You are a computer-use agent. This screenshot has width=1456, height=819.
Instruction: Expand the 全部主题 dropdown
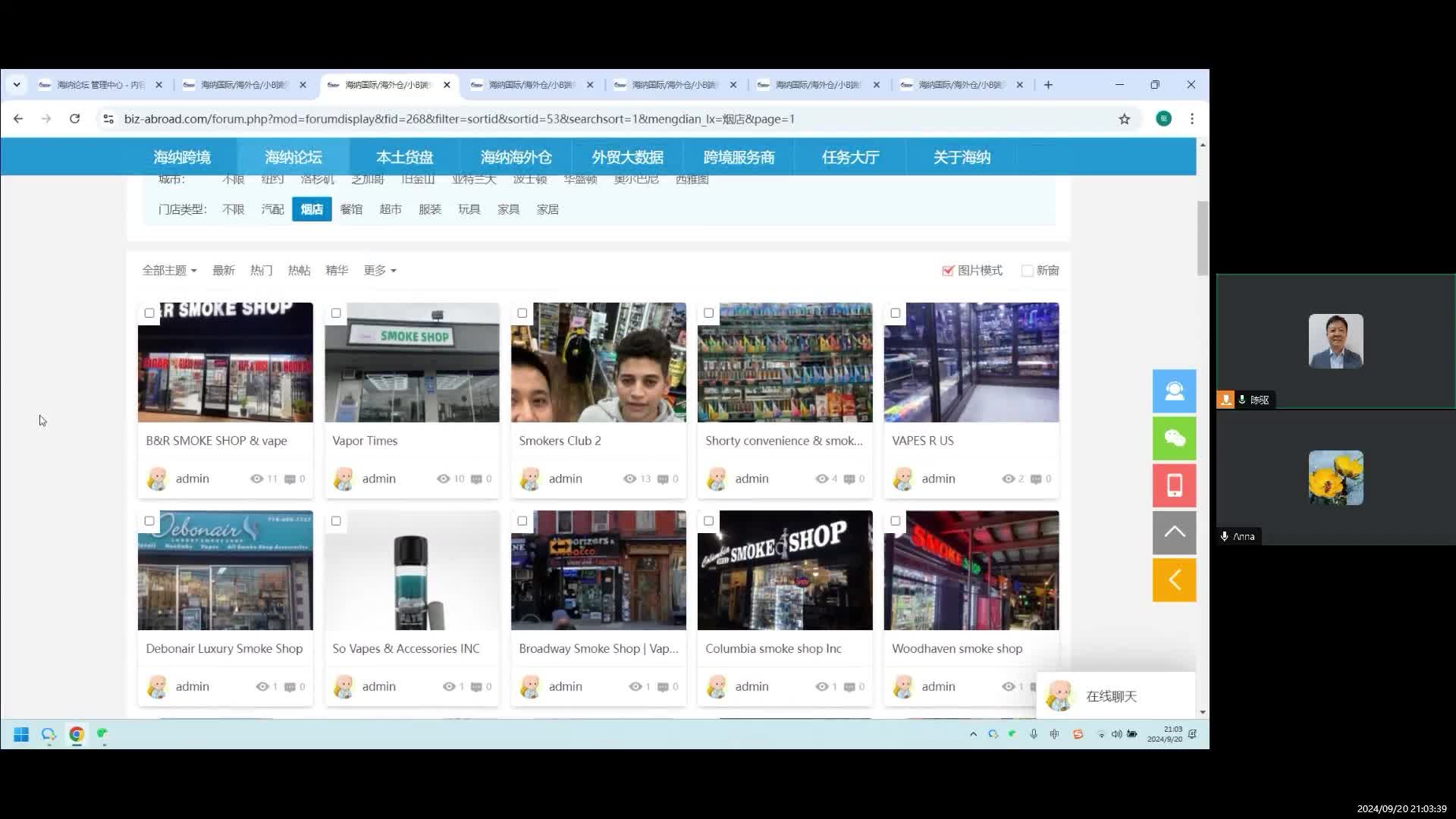(x=169, y=271)
